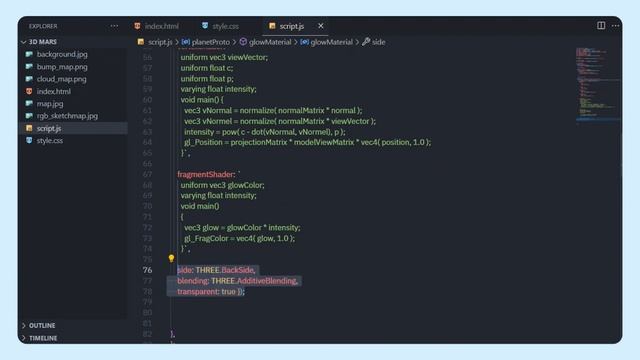
Task: Click on 'side: THREE.BackSide,' line
Action: [x=216, y=270]
